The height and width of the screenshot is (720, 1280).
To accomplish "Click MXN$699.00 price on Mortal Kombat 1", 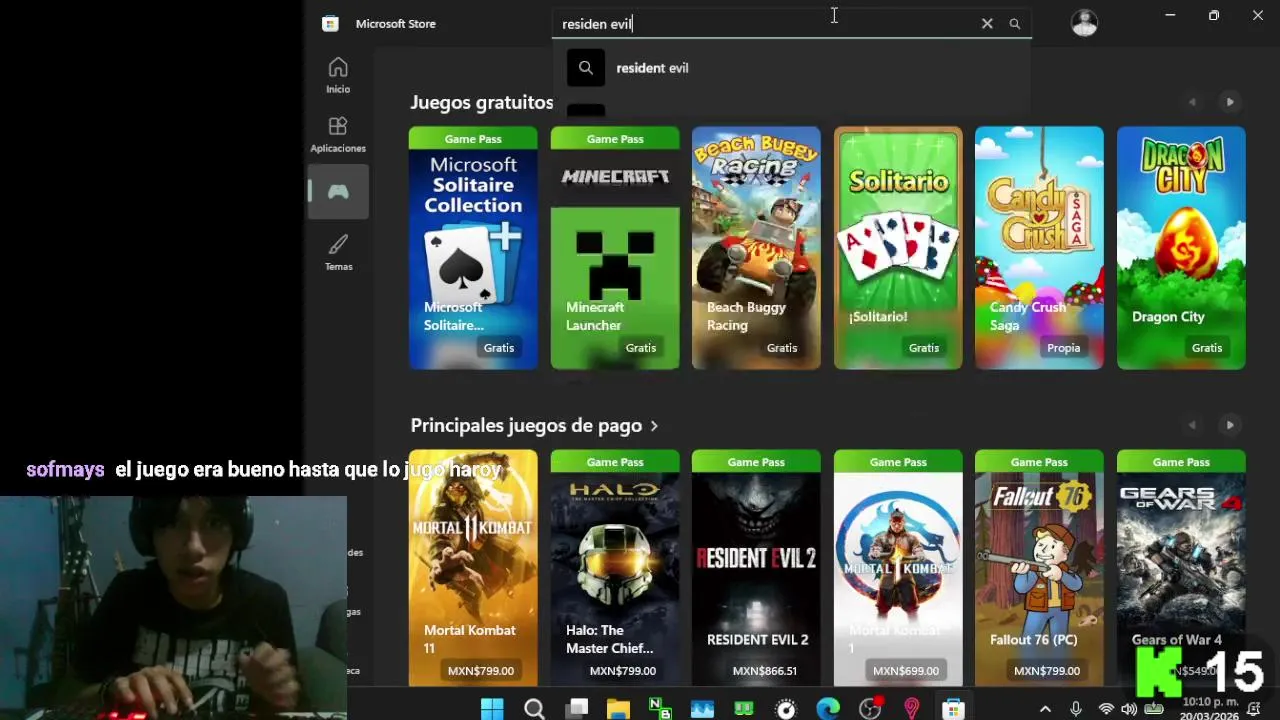I will point(906,671).
